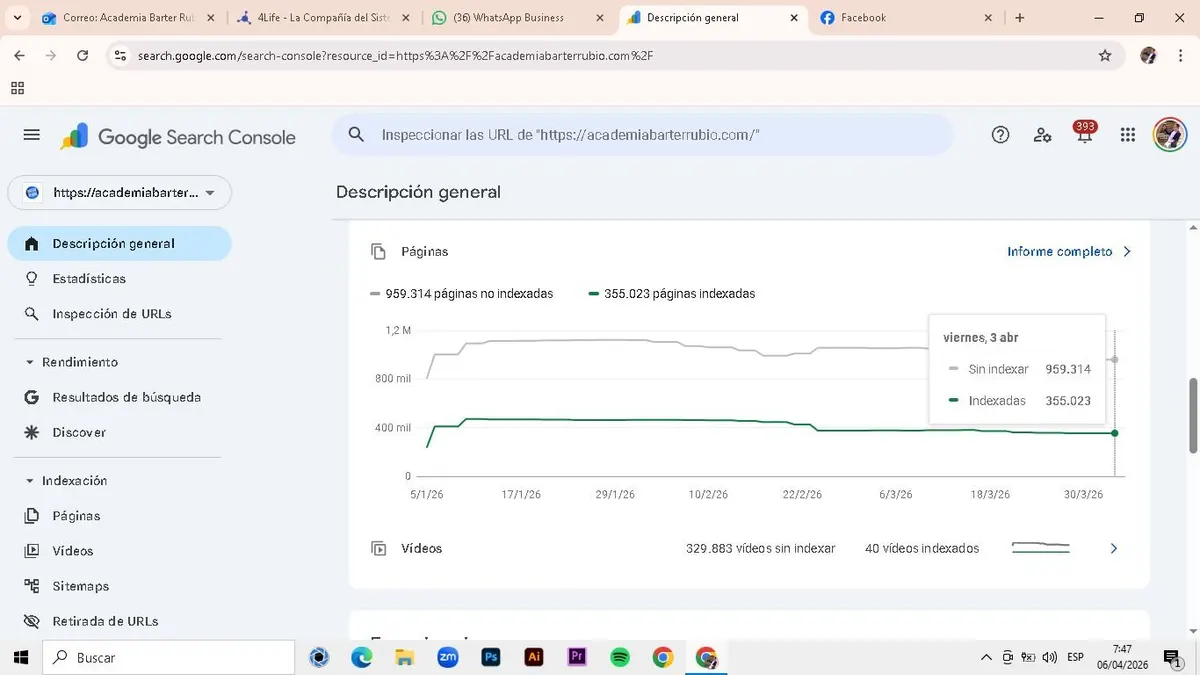Click the Google Search Console logo
The image size is (1200, 675).
178,137
